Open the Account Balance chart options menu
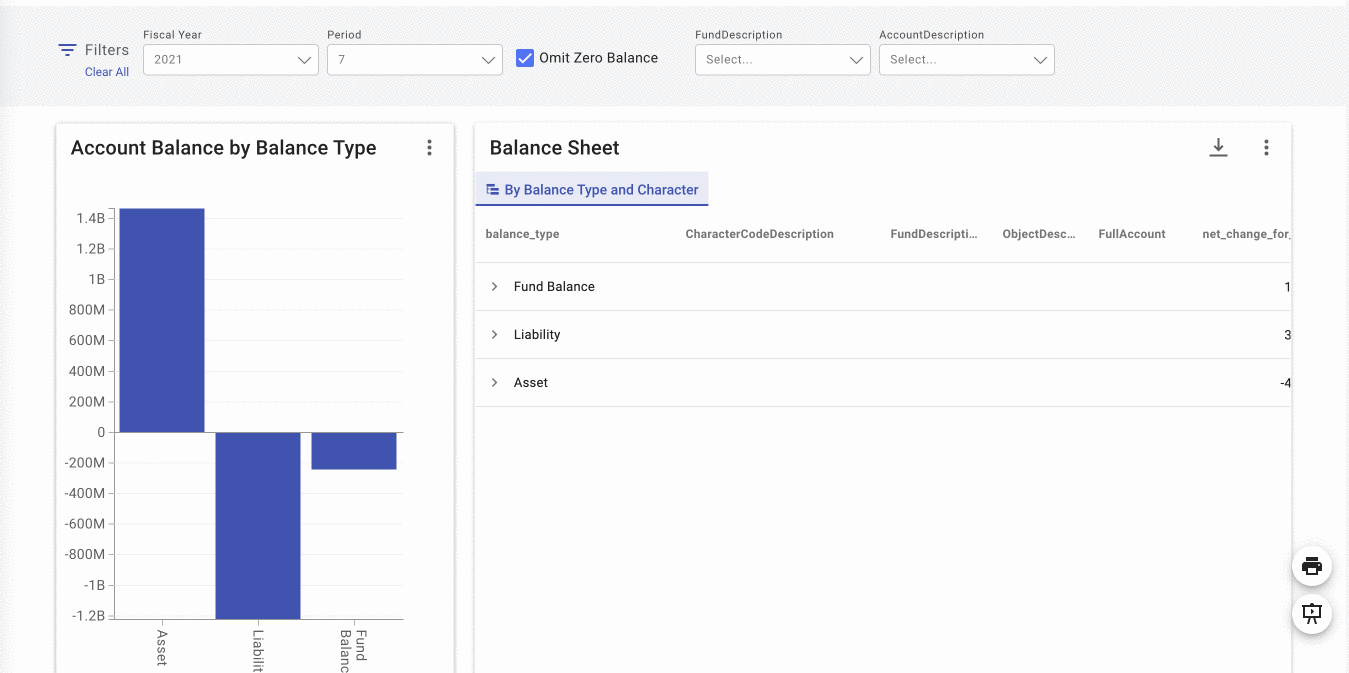1349x673 pixels. pos(430,148)
